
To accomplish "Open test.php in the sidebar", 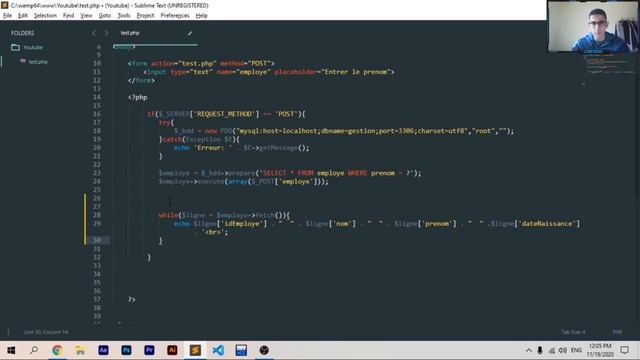I will point(38,62).
